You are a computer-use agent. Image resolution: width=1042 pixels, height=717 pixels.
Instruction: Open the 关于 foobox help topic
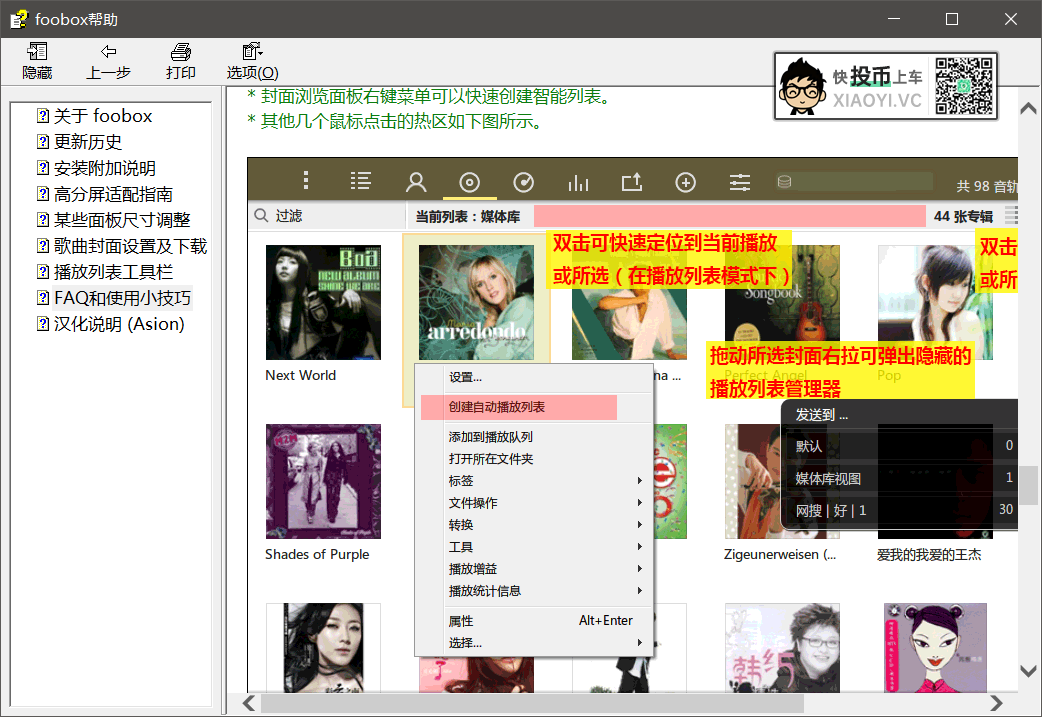[95, 116]
